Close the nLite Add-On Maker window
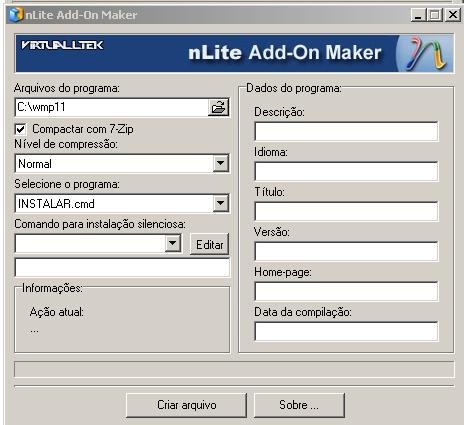The height and width of the screenshot is (425, 464). pos(453,15)
